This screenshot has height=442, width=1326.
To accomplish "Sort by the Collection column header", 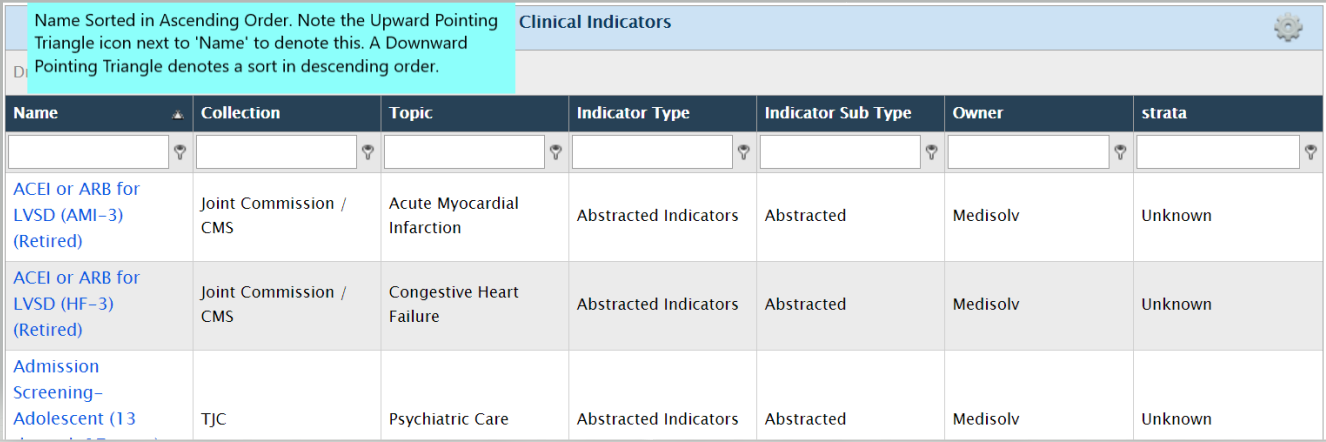I will click(240, 113).
